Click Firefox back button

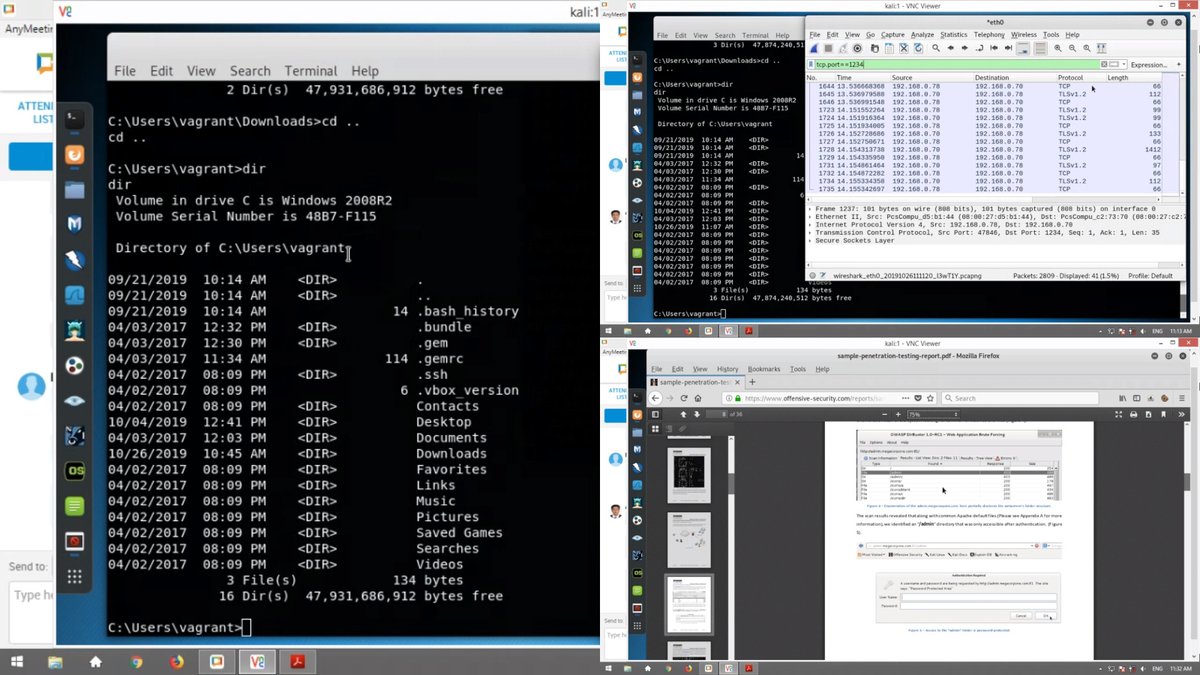coord(655,398)
